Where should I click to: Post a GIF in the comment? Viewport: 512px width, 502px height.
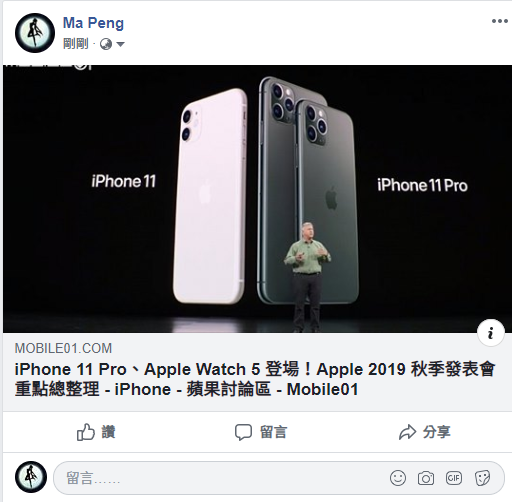[454, 478]
